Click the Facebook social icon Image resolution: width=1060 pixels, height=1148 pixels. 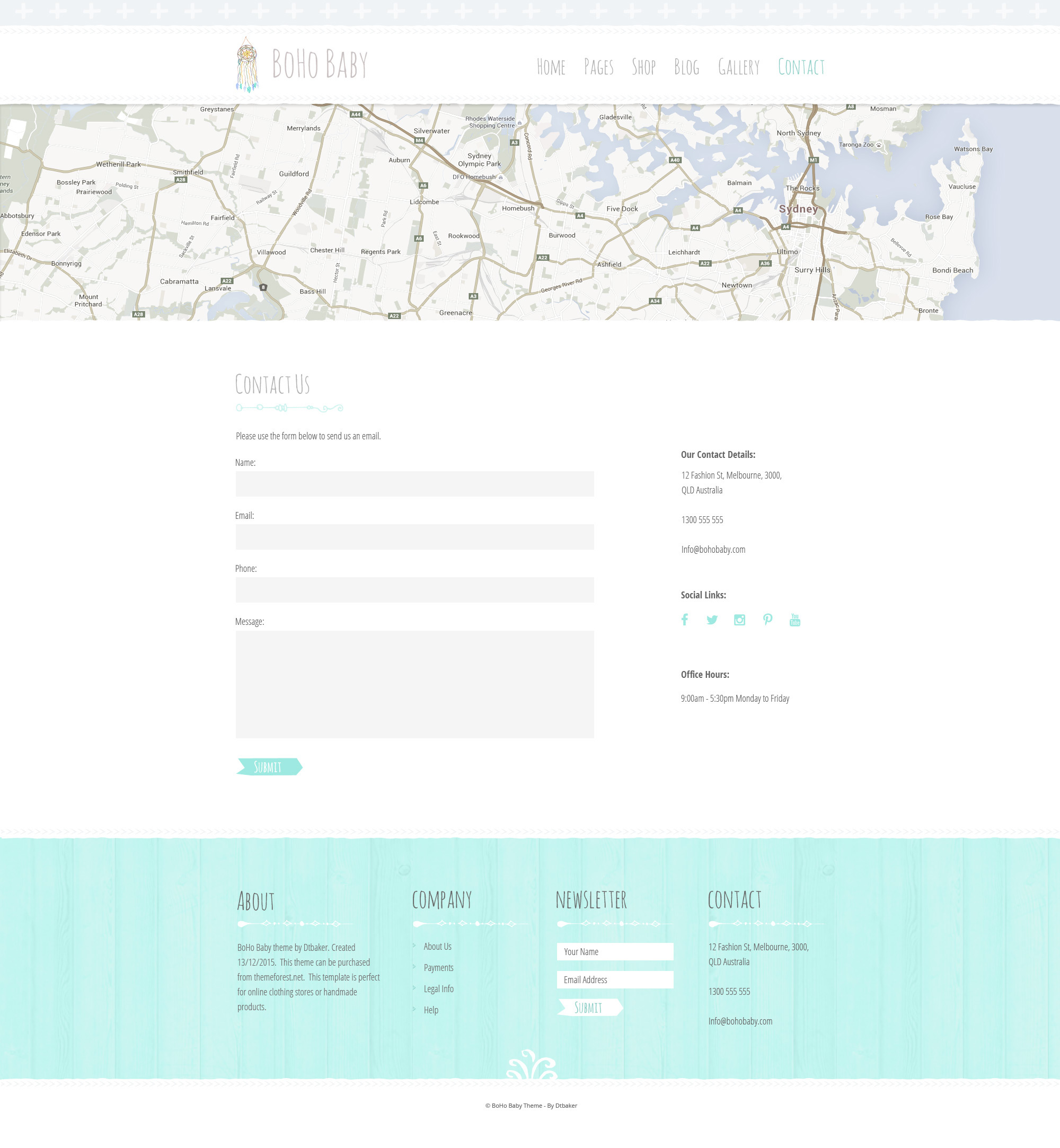click(684, 619)
